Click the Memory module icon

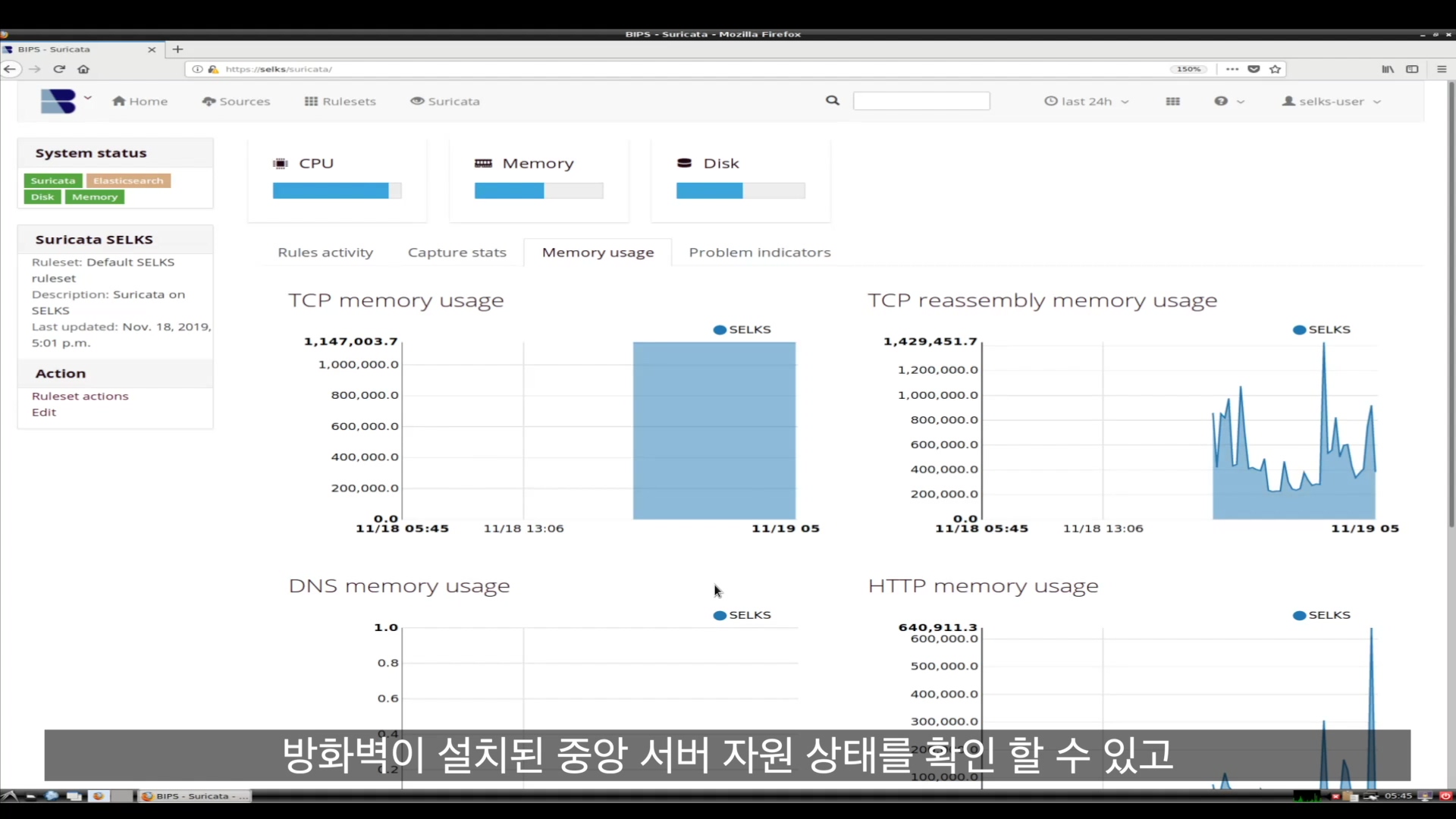point(483,164)
